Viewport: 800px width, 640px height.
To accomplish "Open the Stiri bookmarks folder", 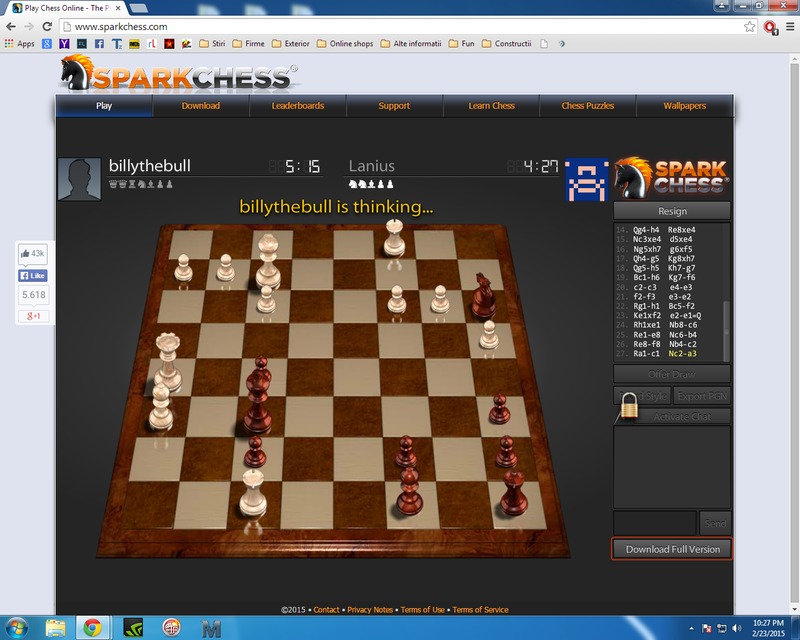I will (212, 44).
